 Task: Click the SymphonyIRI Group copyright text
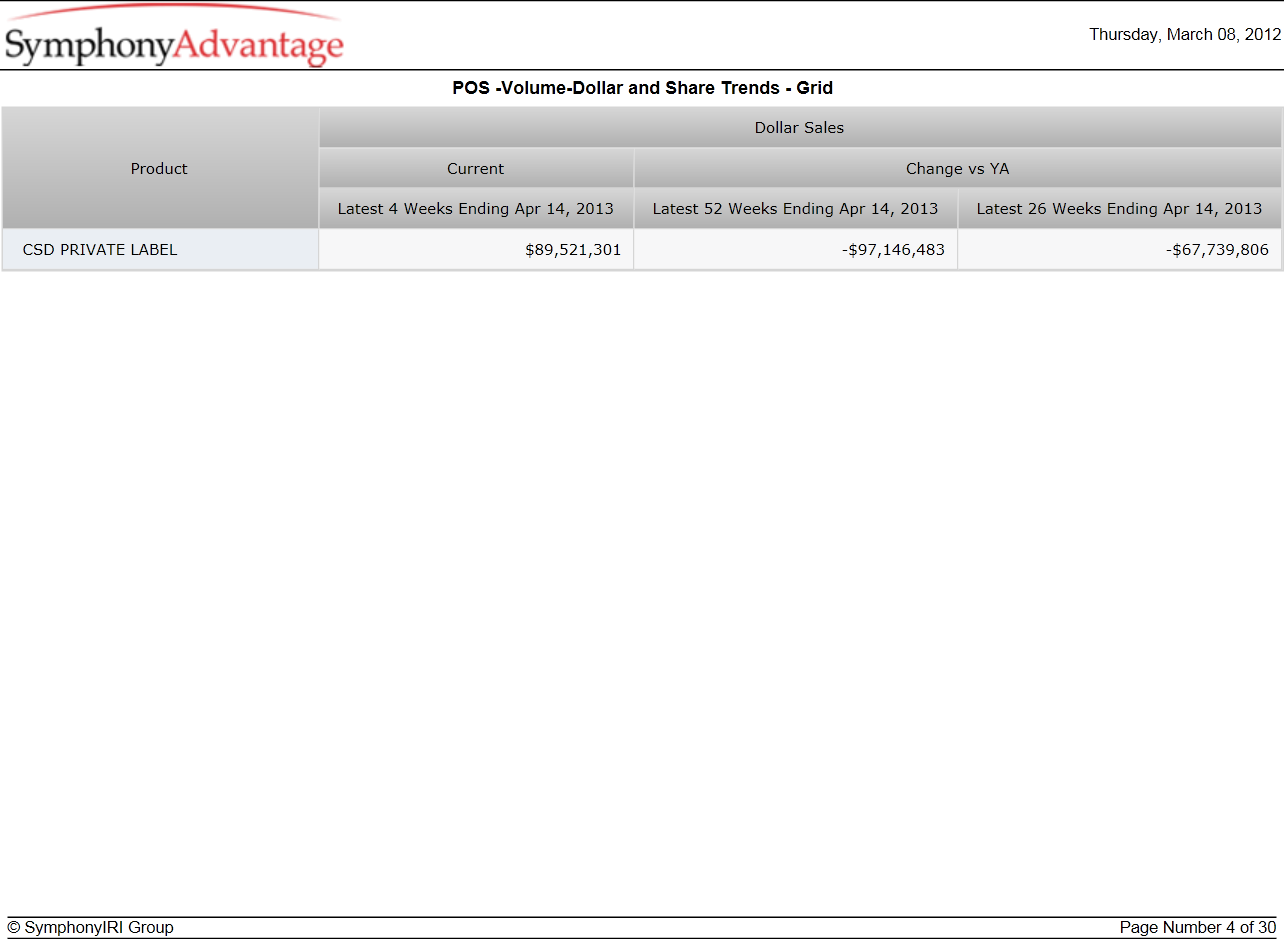pos(90,928)
